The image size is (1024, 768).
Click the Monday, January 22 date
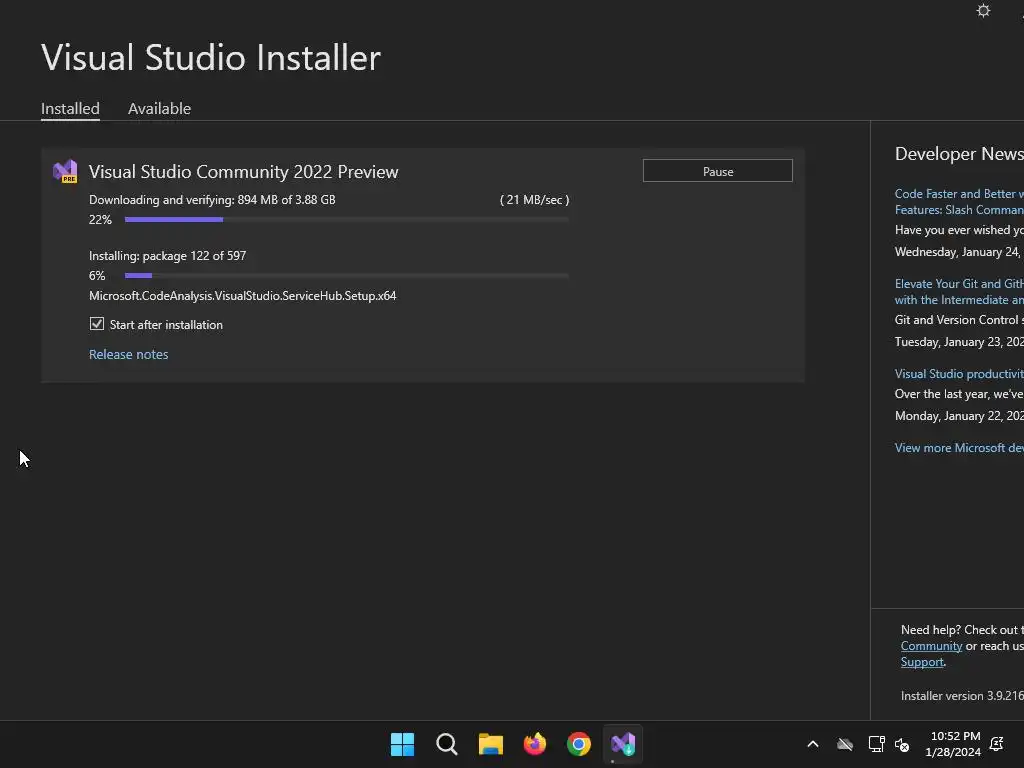pos(959,416)
